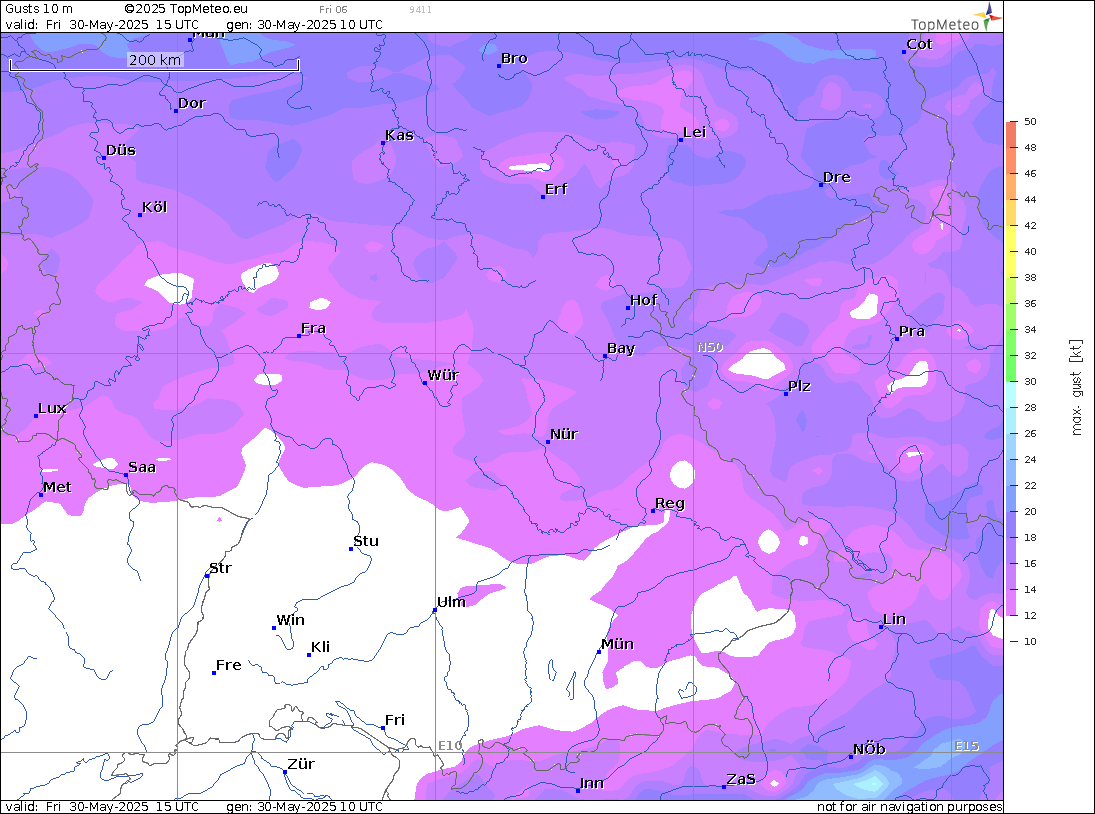Click the ZaS city label
Viewport: 1095px width, 814px height.
740,779
